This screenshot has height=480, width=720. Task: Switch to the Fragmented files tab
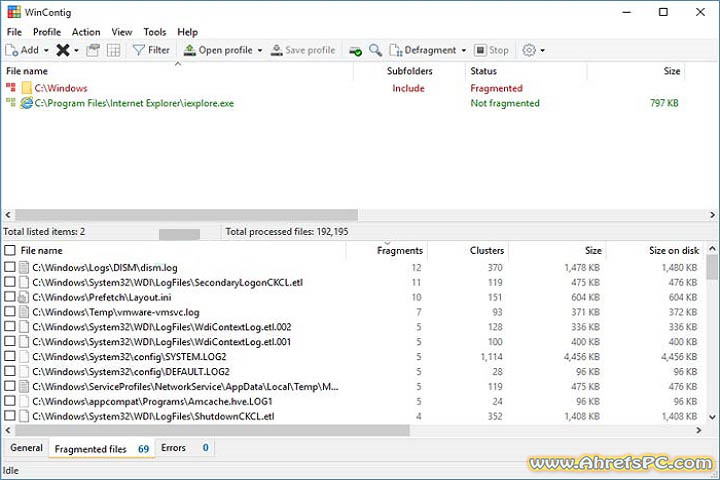(101, 449)
